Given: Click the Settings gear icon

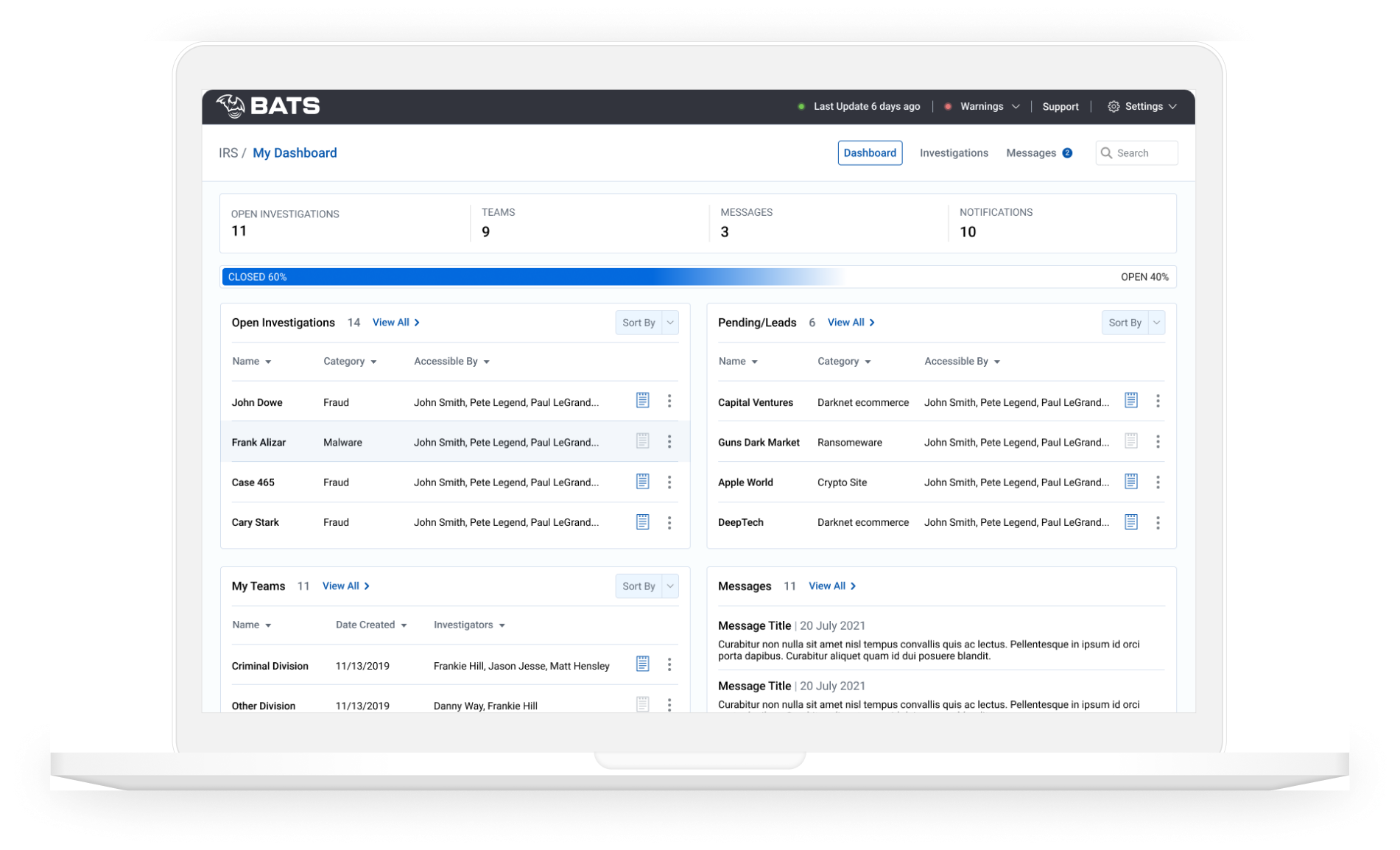Looking at the screenshot, I should click(x=1113, y=107).
